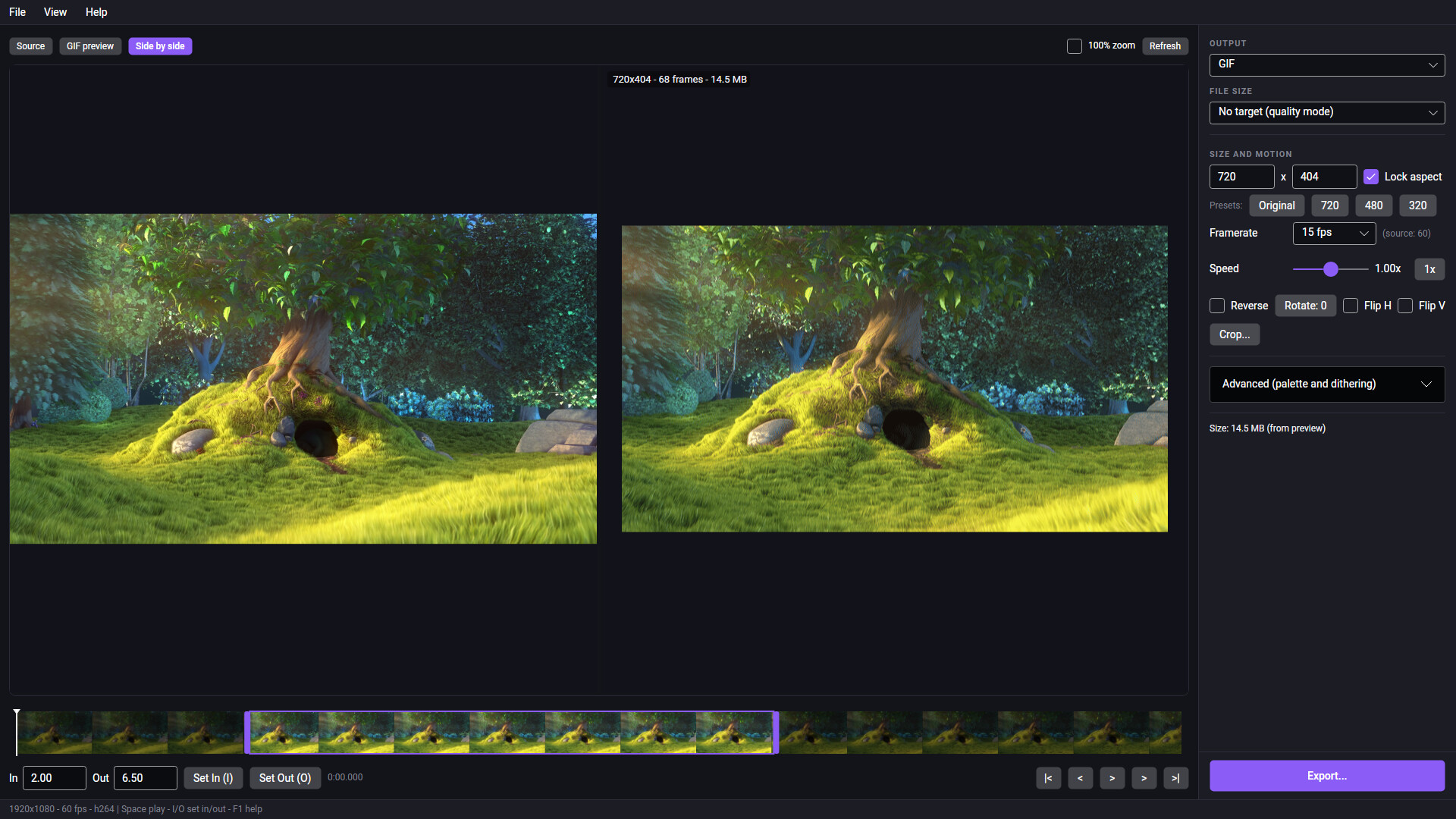Click the width field showing 720

click(1241, 177)
